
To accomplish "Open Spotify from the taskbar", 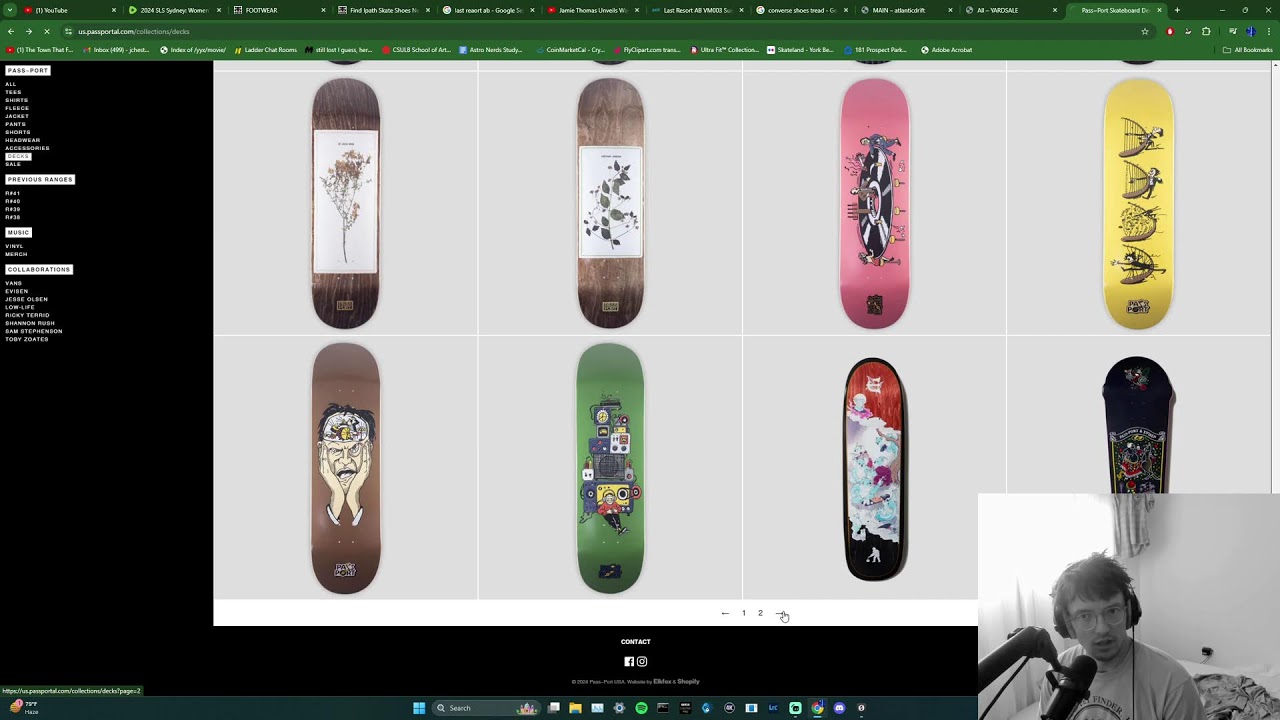I will pos(641,708).
